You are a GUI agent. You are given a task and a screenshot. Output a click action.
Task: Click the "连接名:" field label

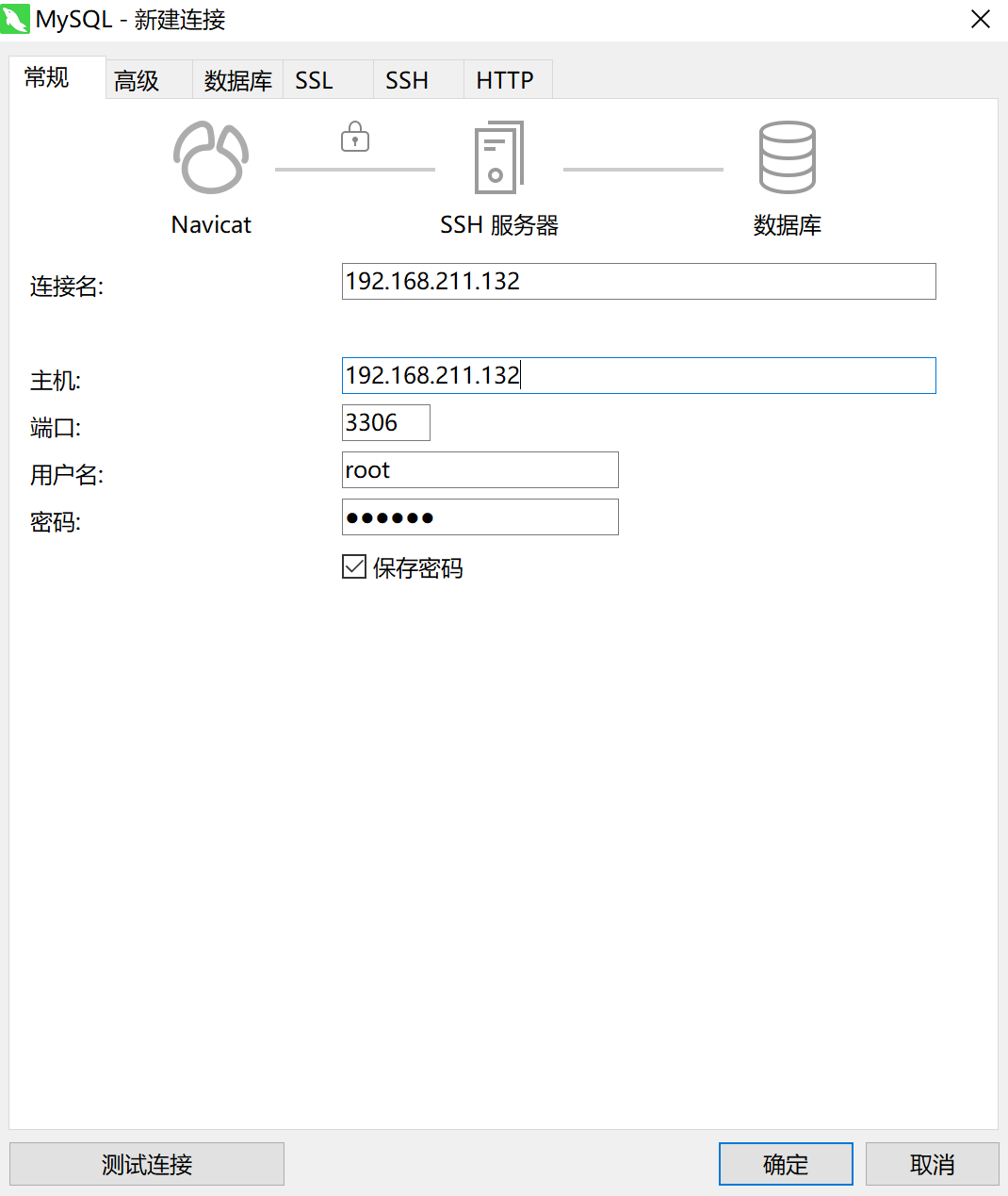[67, 287]
